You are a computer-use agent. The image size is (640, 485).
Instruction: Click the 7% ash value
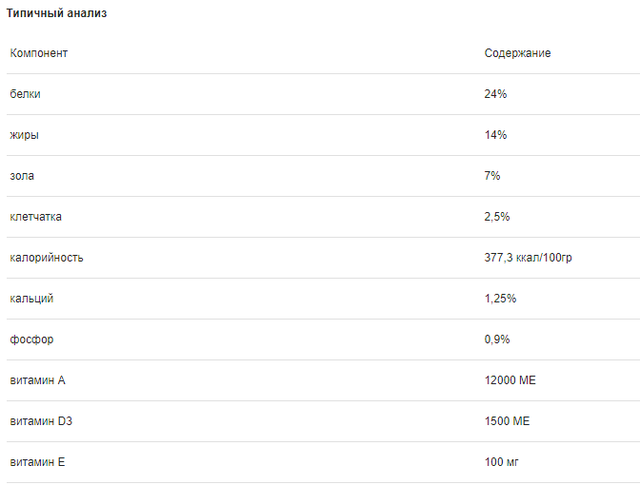point(492,176)
